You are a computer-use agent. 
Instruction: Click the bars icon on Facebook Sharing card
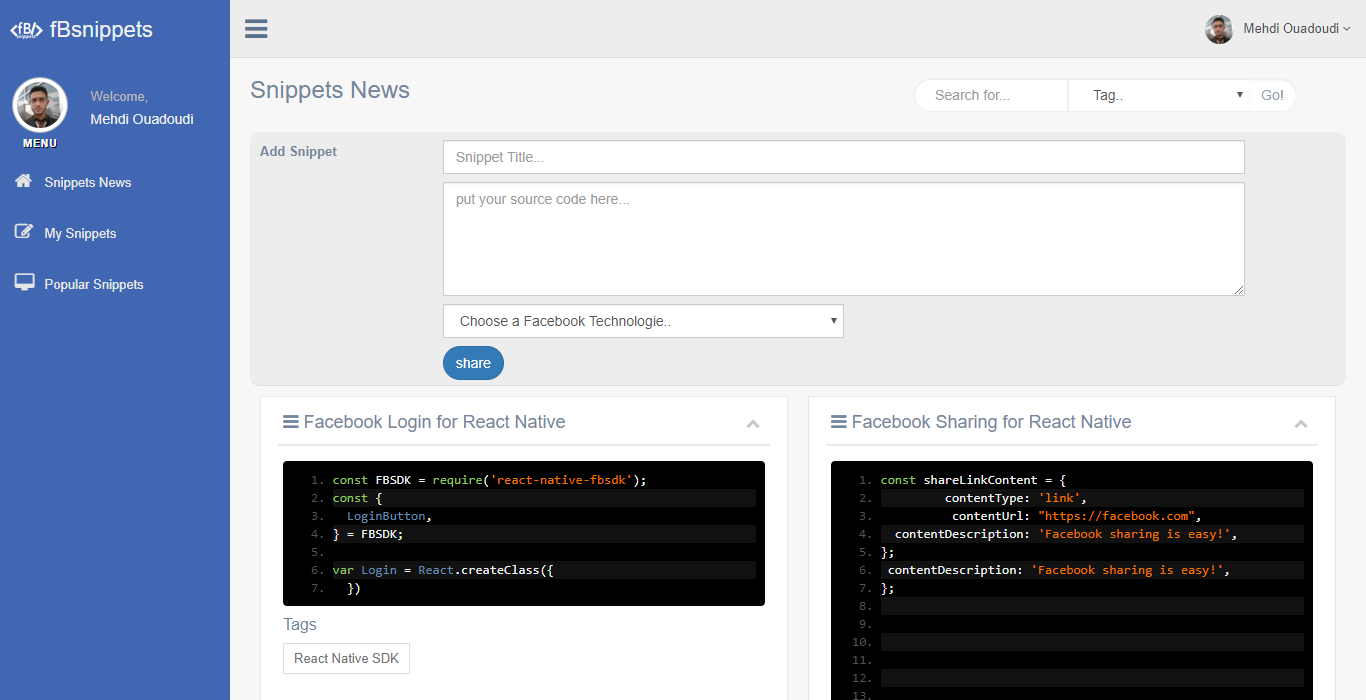[839, 422]
